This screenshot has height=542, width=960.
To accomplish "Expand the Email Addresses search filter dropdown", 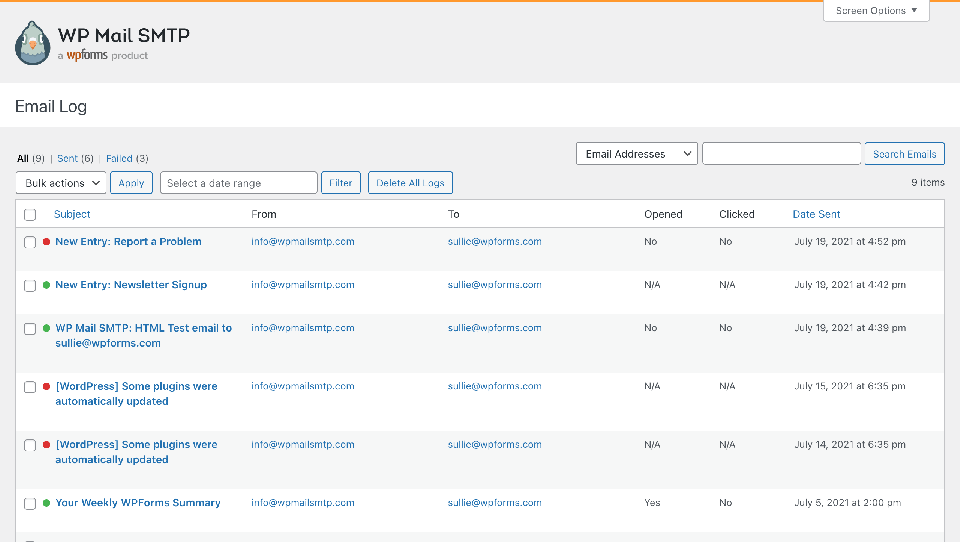I will [x=636, y=154].
